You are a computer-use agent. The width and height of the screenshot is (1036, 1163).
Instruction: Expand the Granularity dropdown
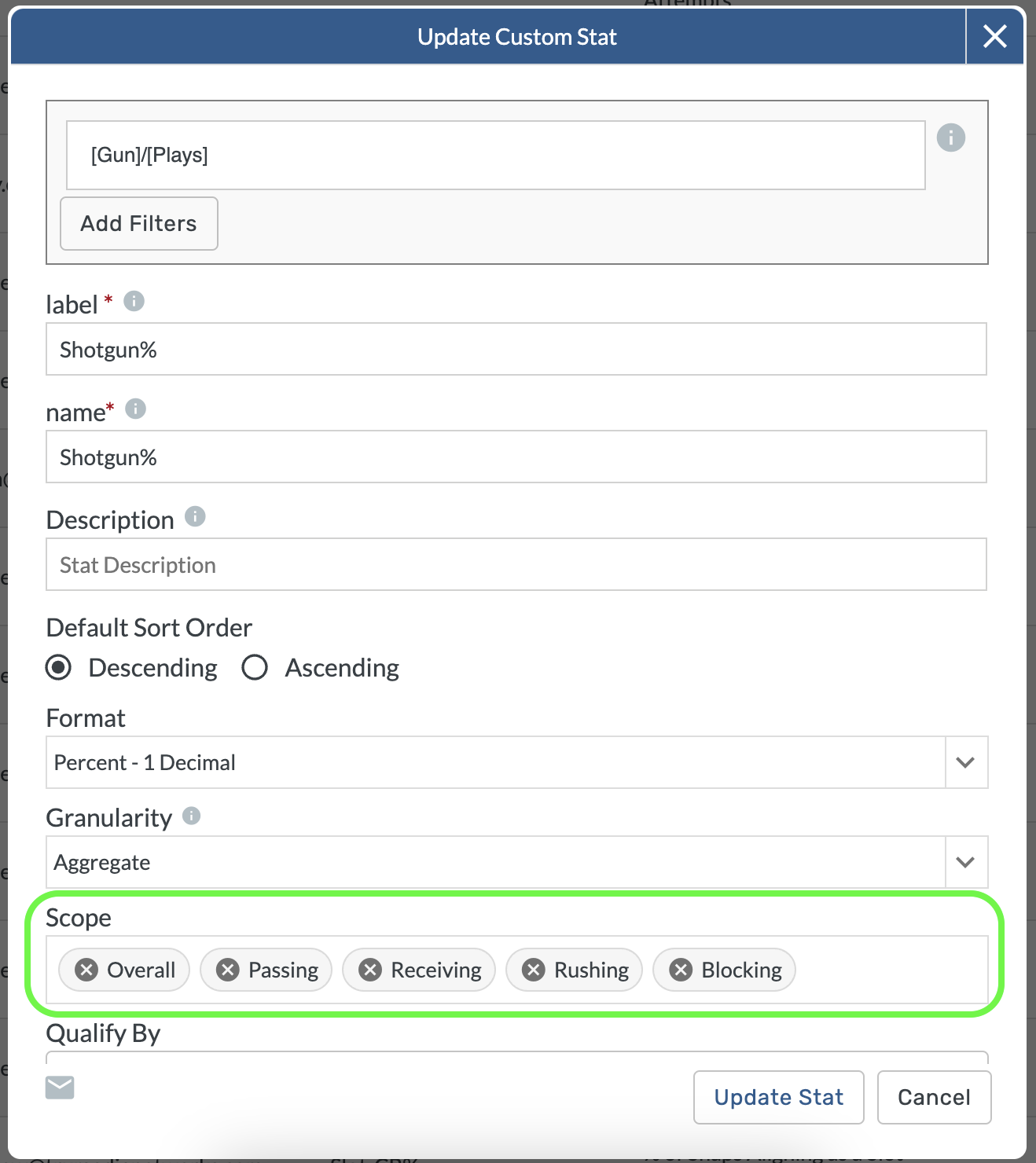click(965, 862)
